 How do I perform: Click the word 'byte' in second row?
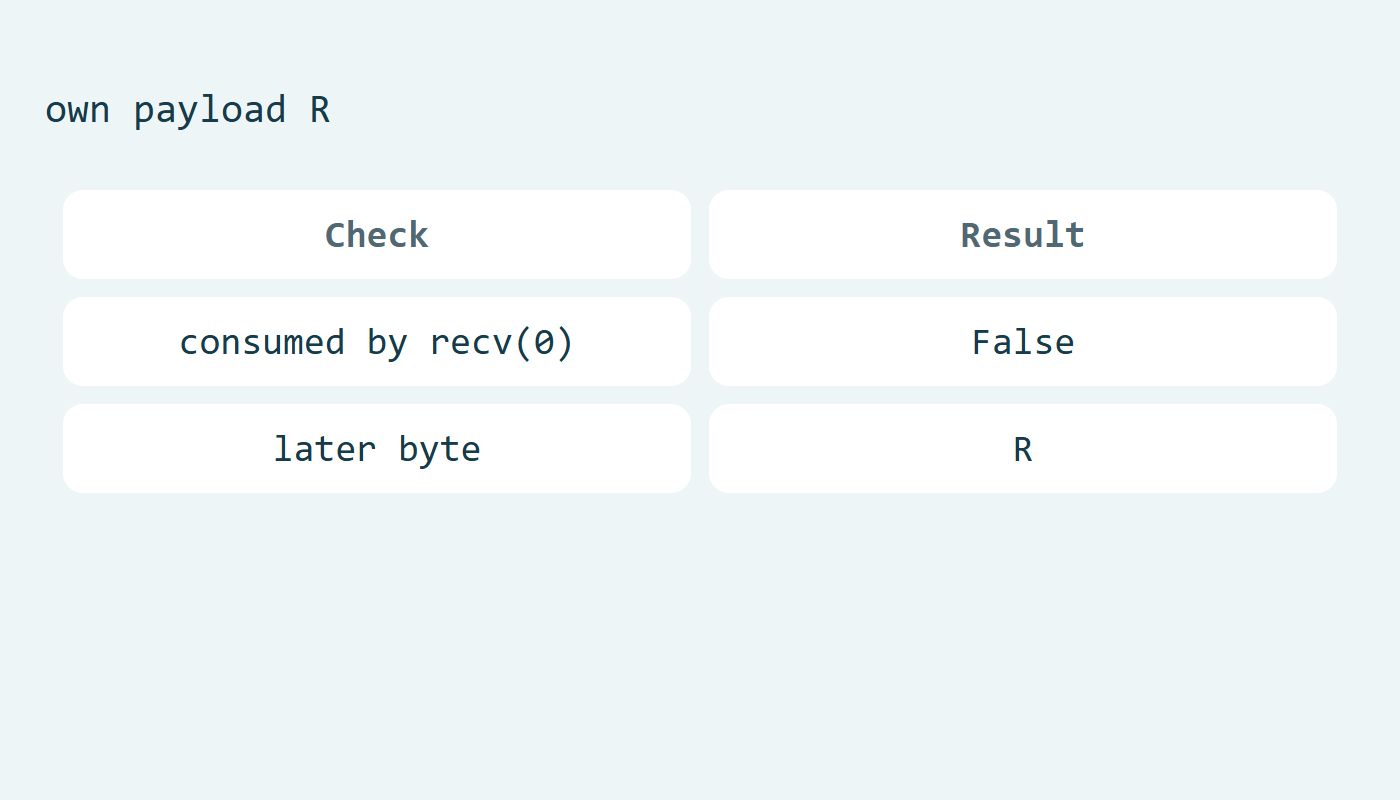point(439,450)
